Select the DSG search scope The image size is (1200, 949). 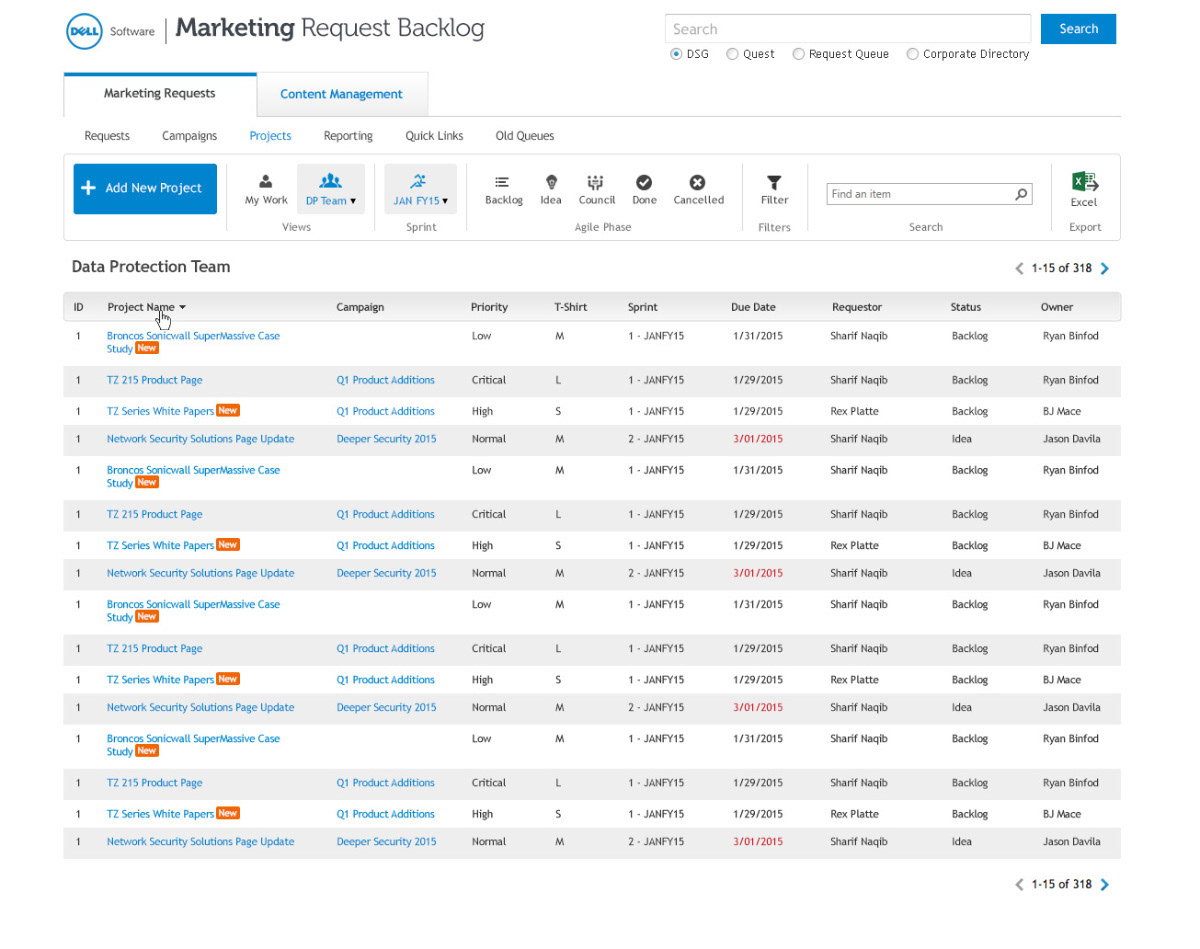click(676, 54)
